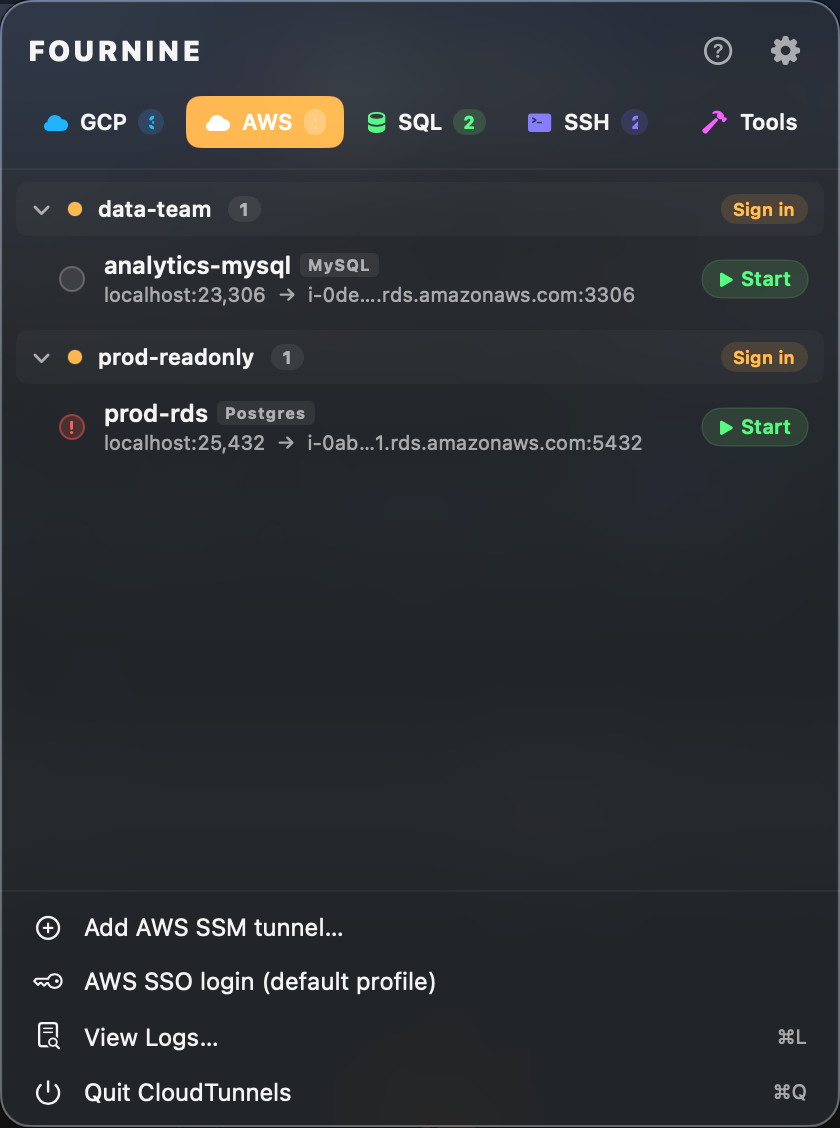Click the key icon for AWS SSO login
840x1128 pixels.
click(48, 982)
